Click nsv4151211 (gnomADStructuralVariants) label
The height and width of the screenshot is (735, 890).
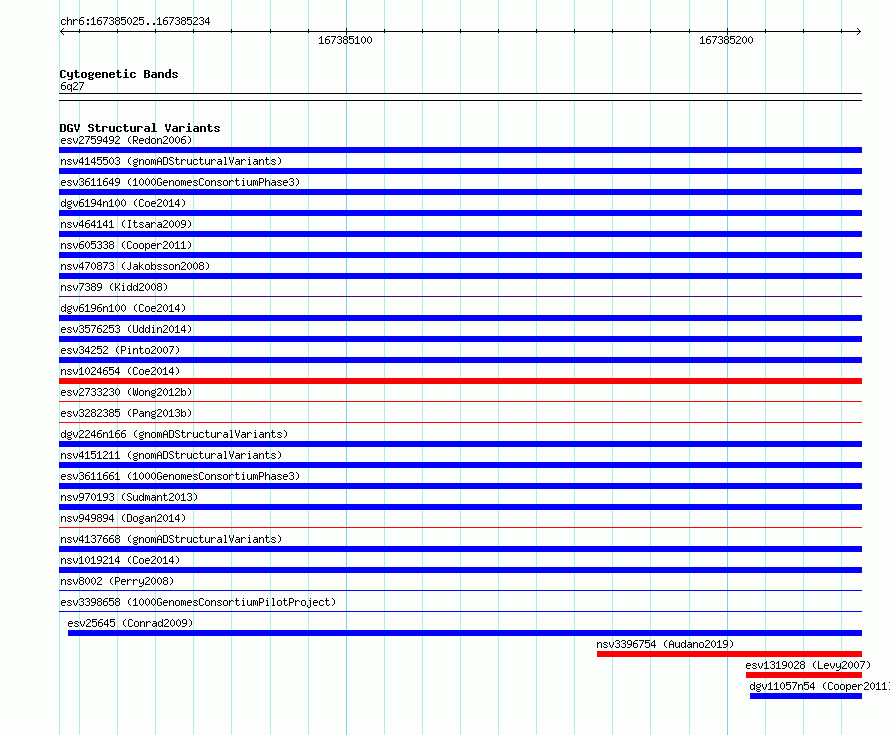tap(171, 455)
